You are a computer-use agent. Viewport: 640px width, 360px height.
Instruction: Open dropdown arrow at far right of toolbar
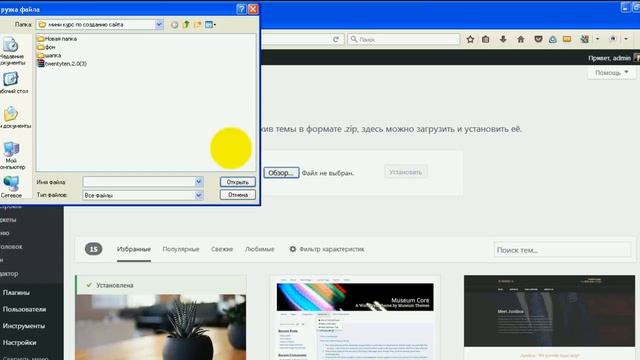coord(626,39)
